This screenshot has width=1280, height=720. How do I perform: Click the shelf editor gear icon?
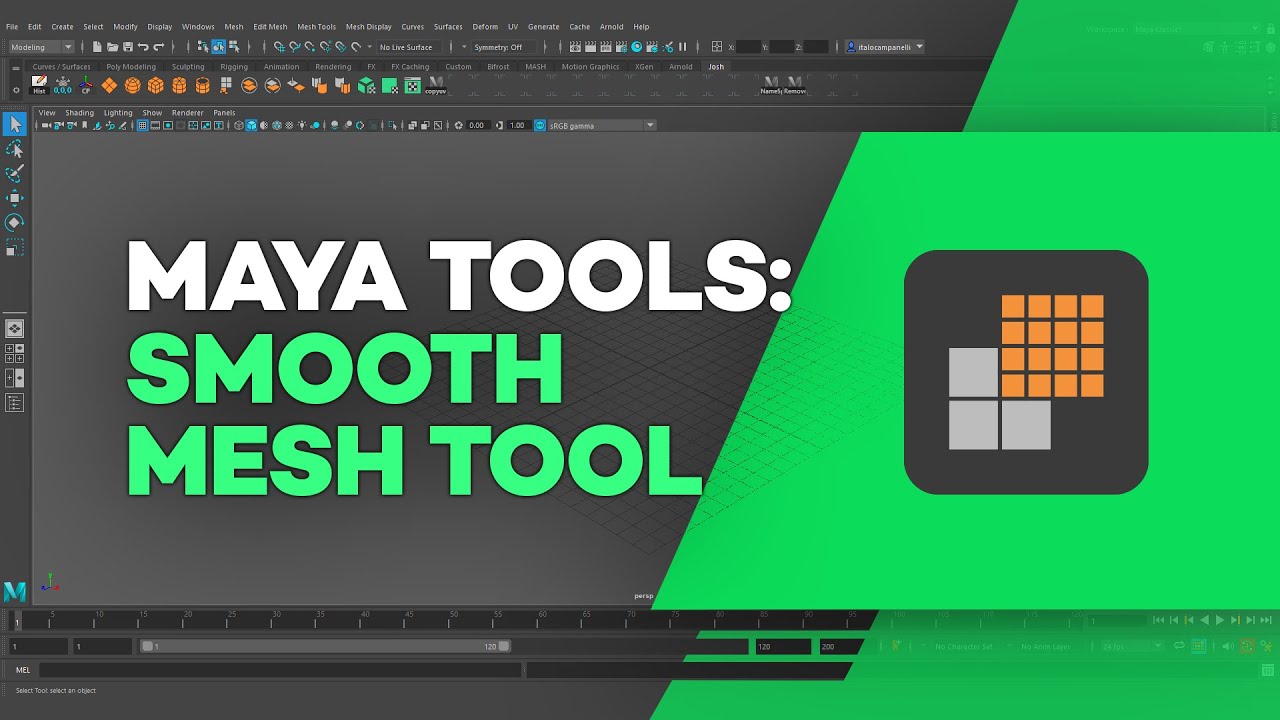[15, 90]
